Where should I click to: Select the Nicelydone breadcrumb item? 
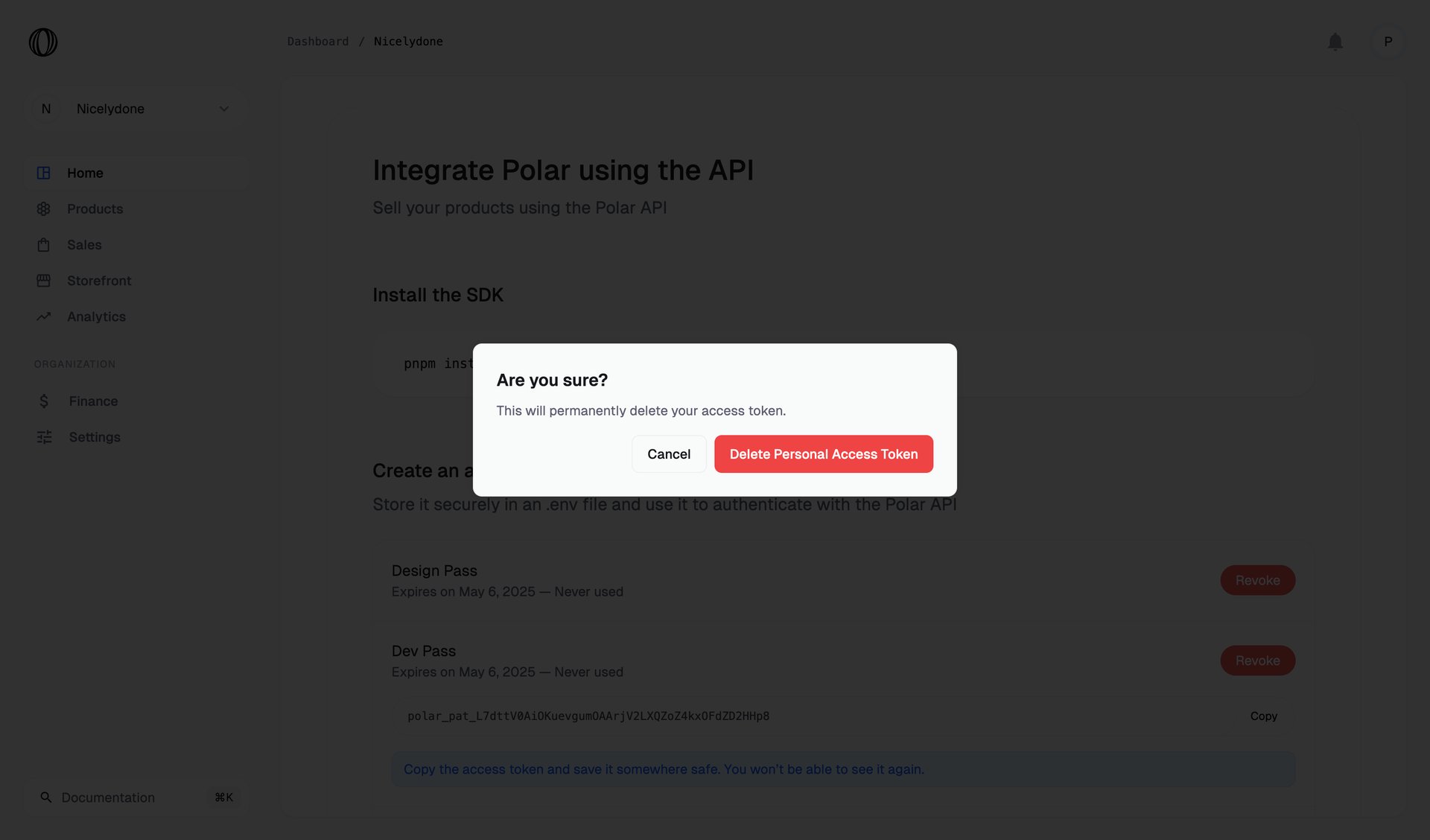click(x=408, y=41)
